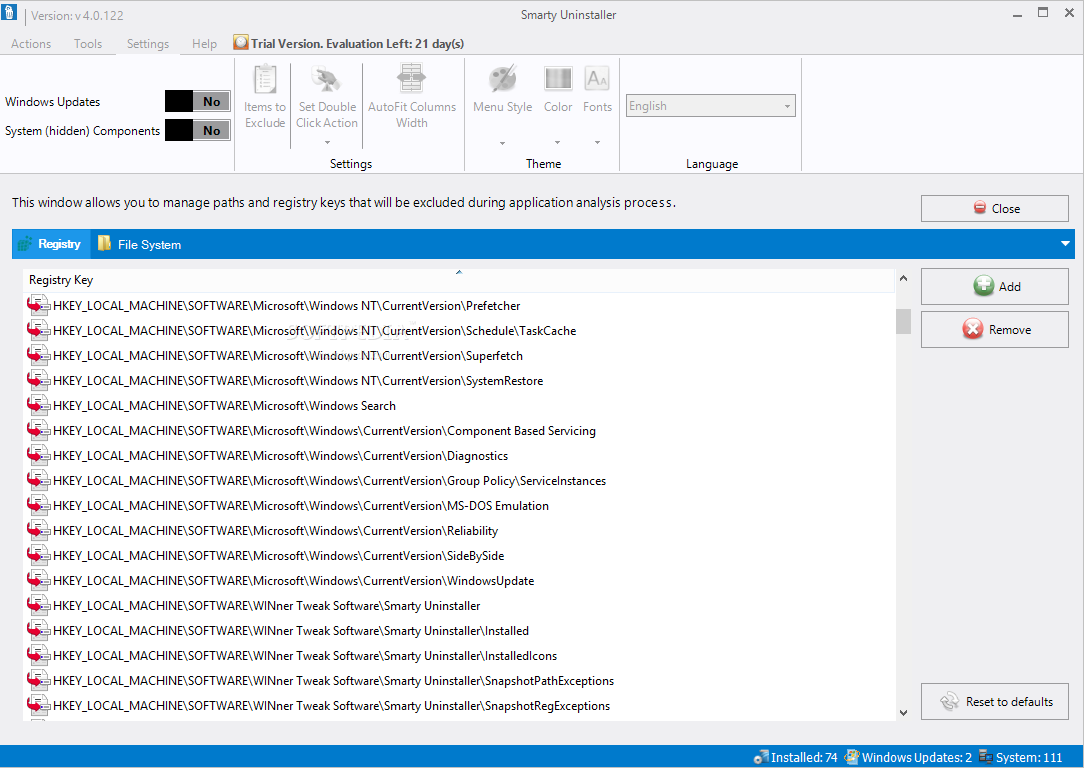Click the registry icon of the WindowsUpdate key

[x=39, y=580]
